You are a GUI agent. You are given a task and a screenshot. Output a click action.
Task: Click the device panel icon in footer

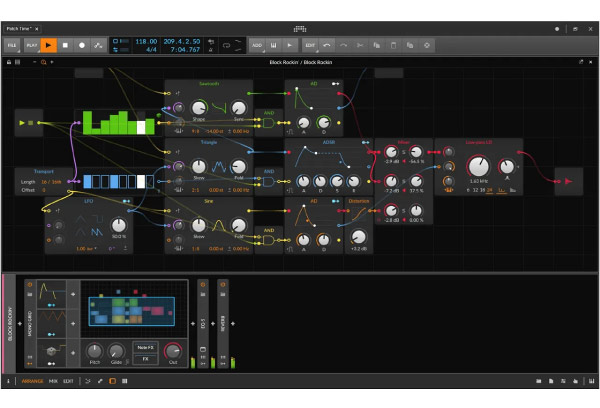tap(112, 381)
